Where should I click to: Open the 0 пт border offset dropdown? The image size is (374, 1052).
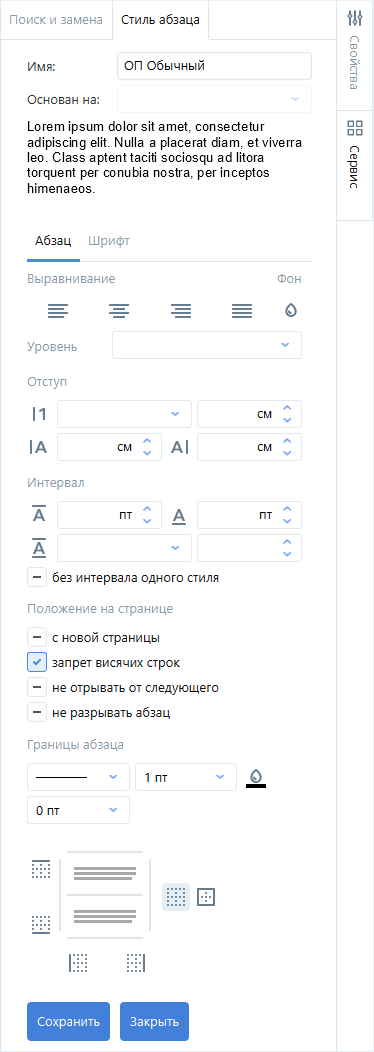tap(78, 810)
